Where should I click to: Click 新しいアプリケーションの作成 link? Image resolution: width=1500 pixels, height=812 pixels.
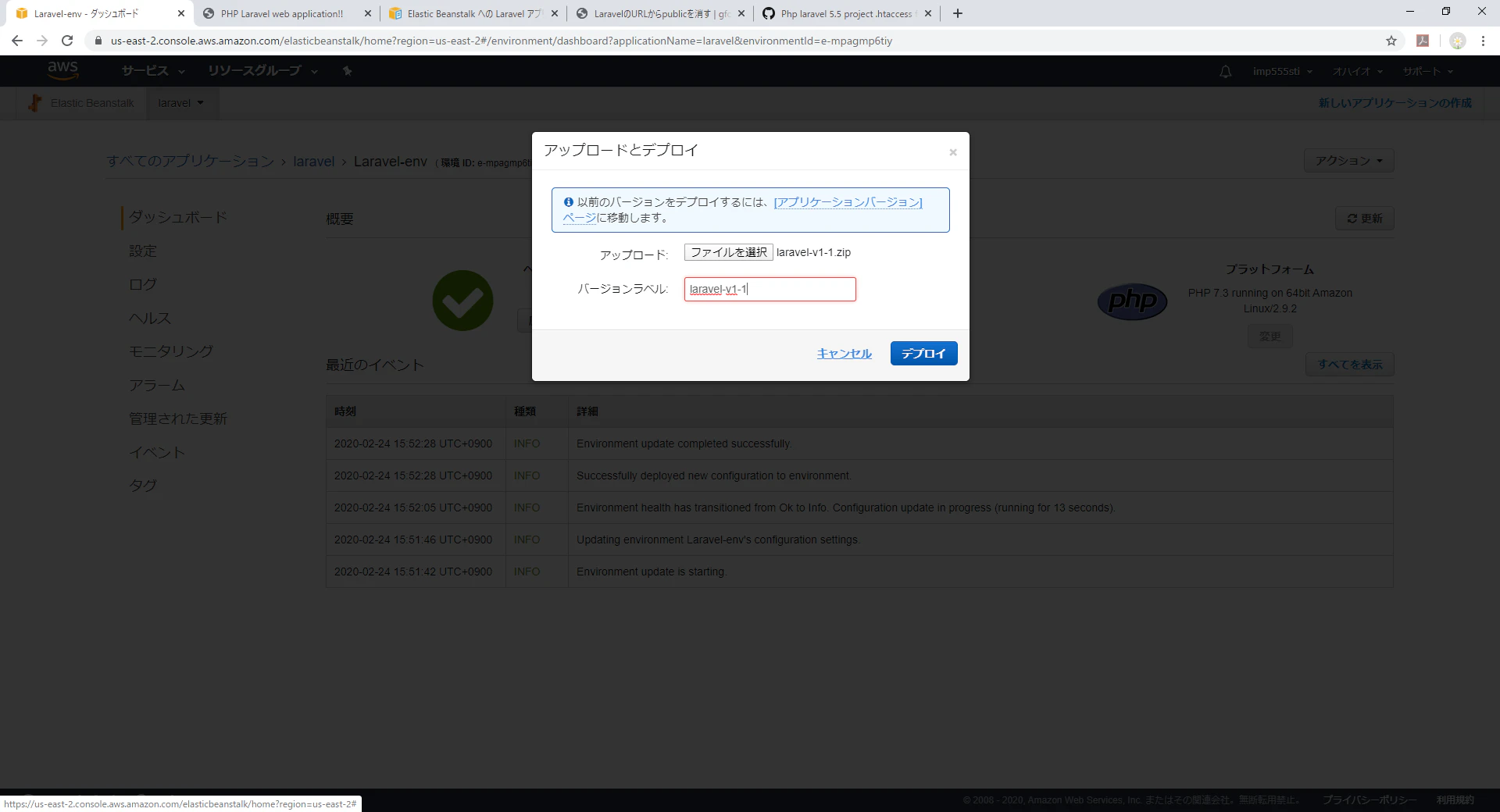(x=1395, y=103)
